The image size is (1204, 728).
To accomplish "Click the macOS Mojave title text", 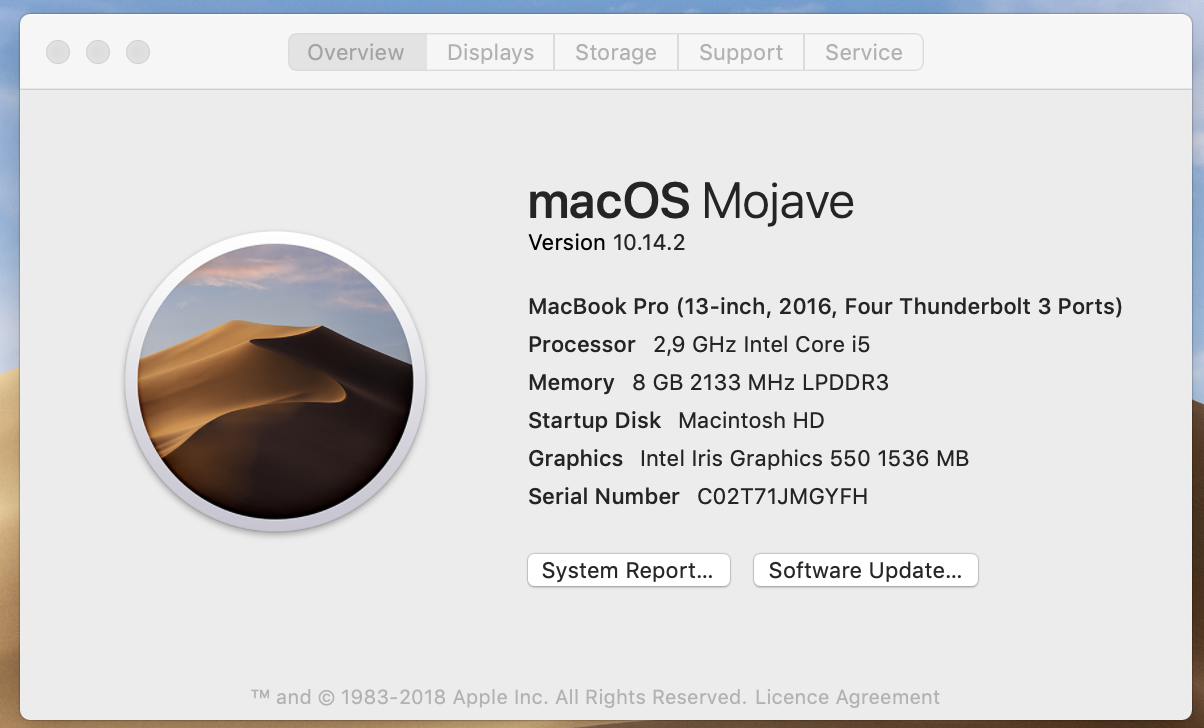I will pyautogui.click(x=690, y=201).
